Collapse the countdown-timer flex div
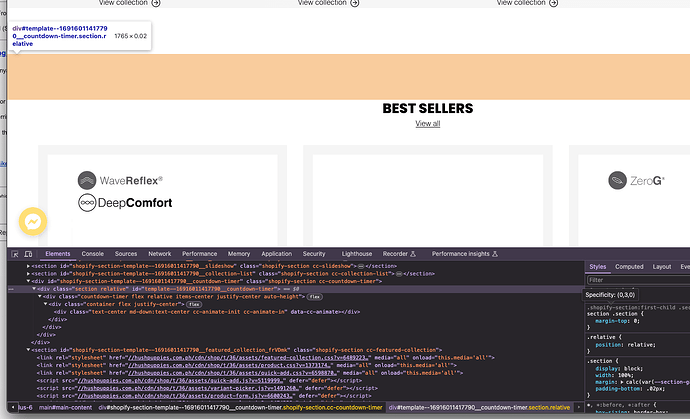Screen dimensions: 690x419 click(40, 297)
